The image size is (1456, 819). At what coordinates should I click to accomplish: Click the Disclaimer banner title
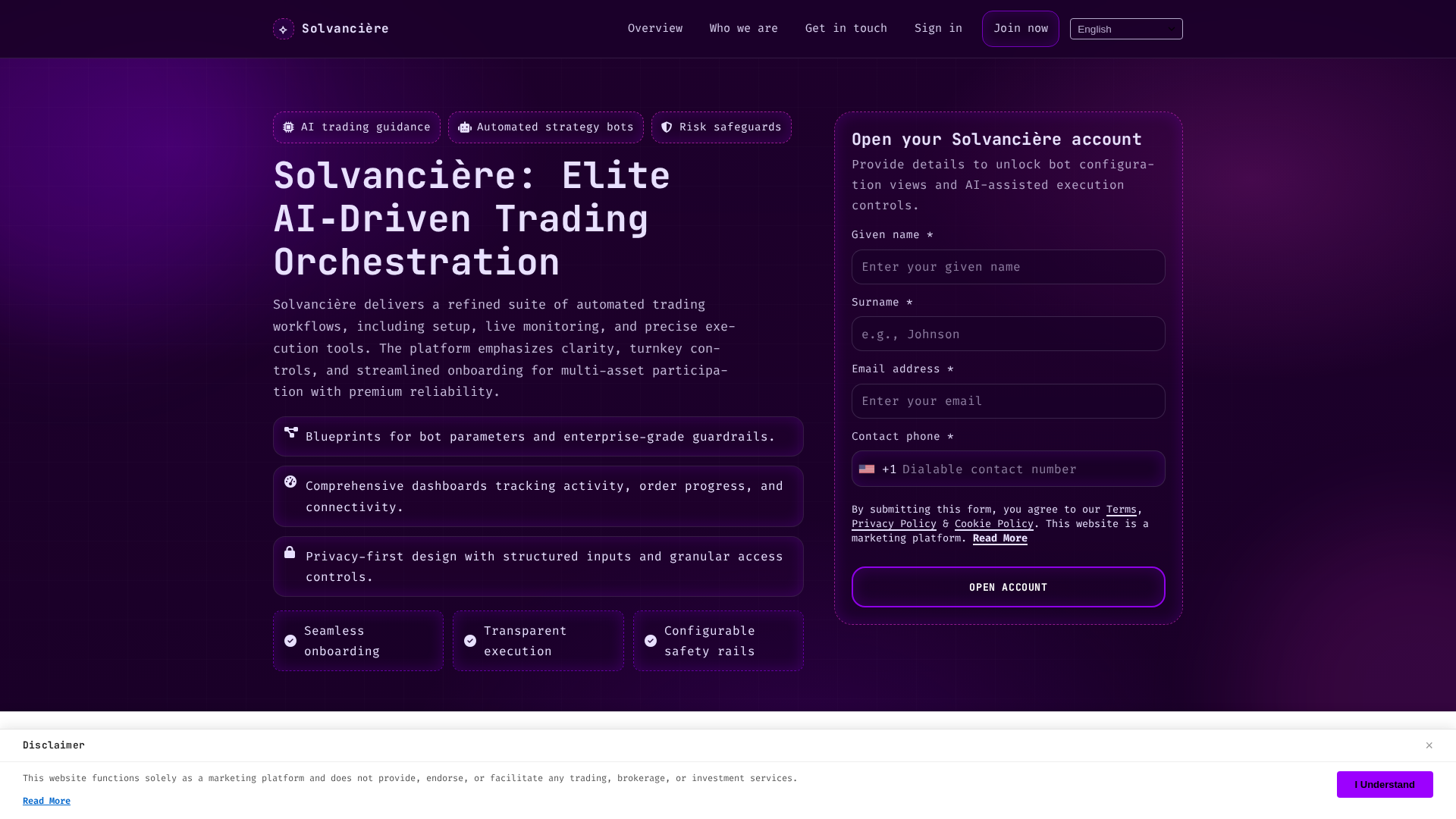tap(54, 745)
